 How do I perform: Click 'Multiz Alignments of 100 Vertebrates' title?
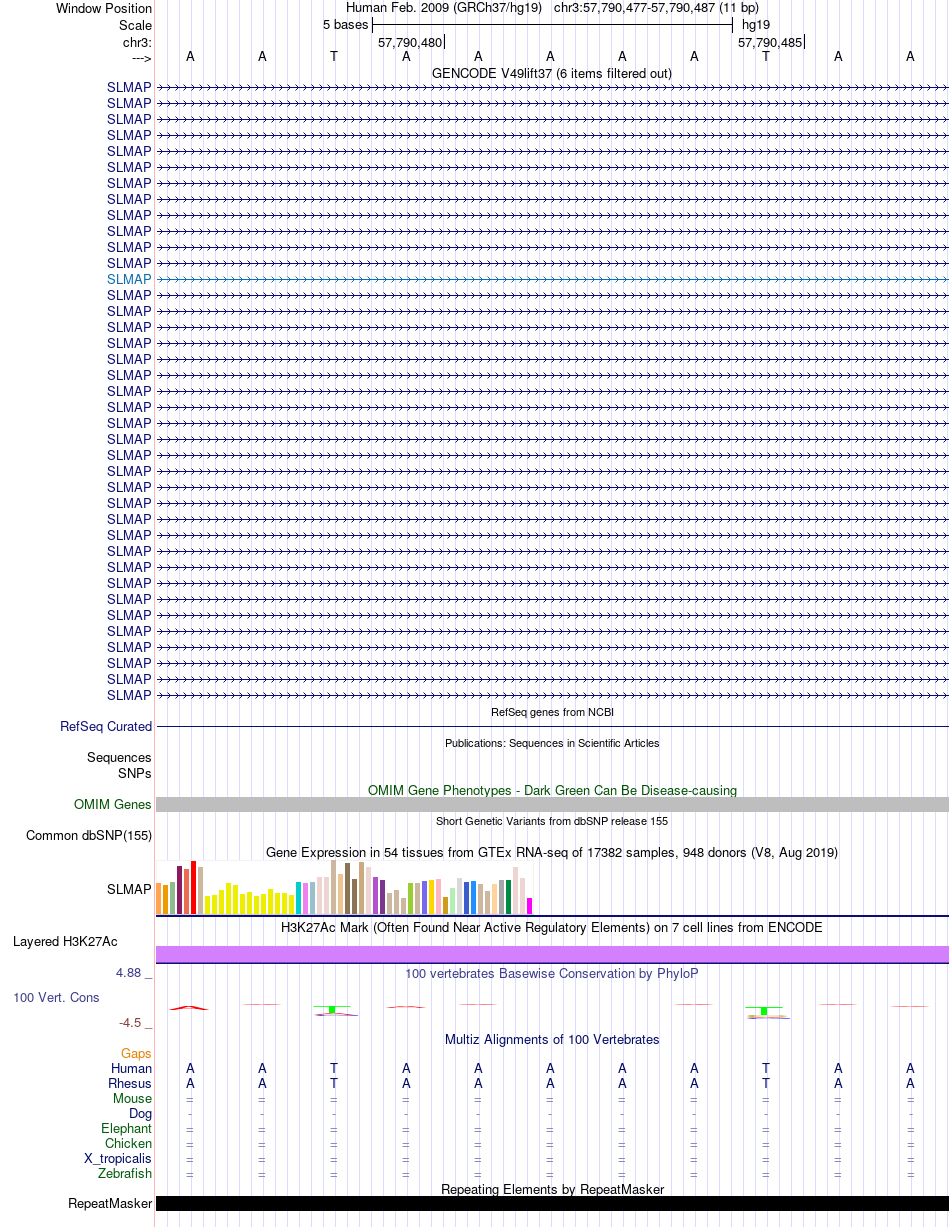(x=552, y=1039)
